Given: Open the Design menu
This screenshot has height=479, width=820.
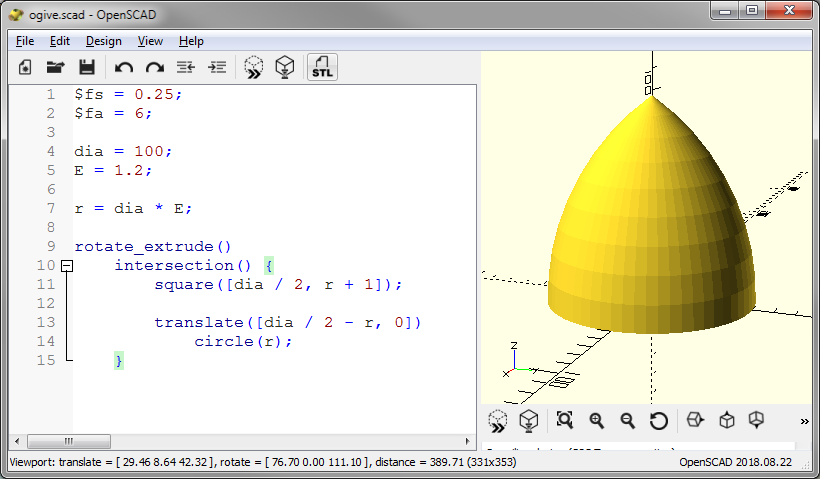Looking at the screenshot, I should 103,41.
